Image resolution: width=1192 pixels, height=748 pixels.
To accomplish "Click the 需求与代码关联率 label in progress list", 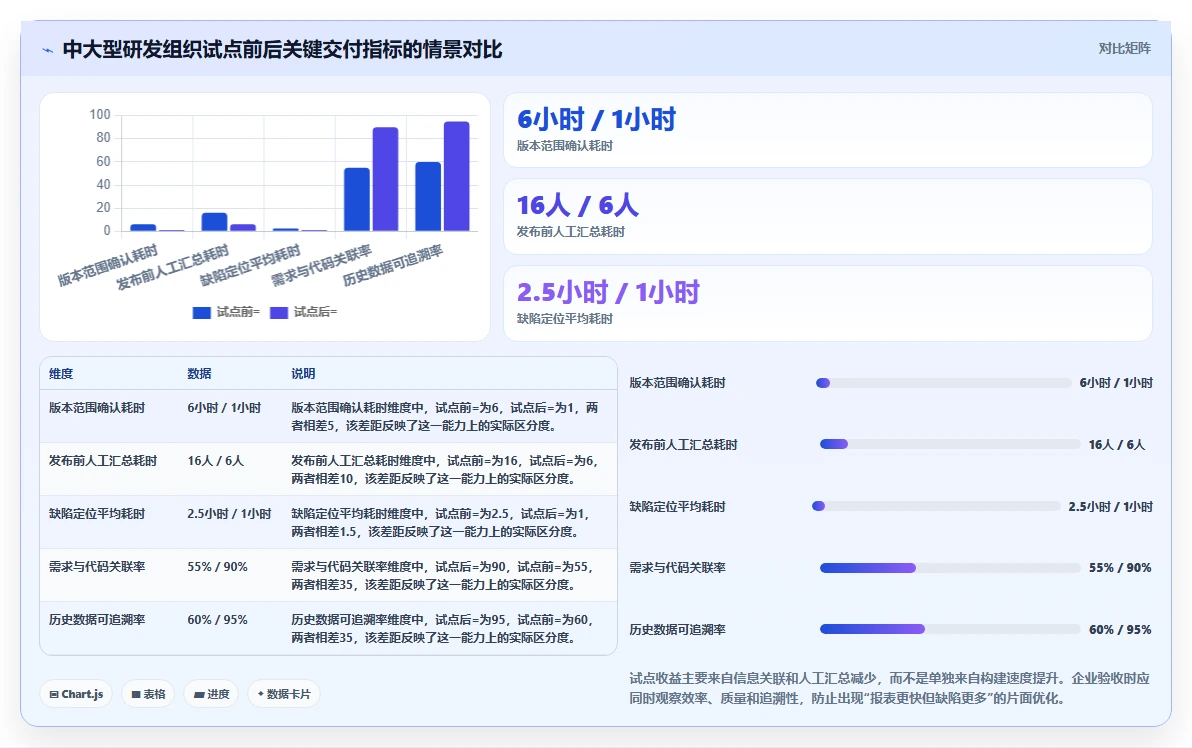I will tap(677, 568).
